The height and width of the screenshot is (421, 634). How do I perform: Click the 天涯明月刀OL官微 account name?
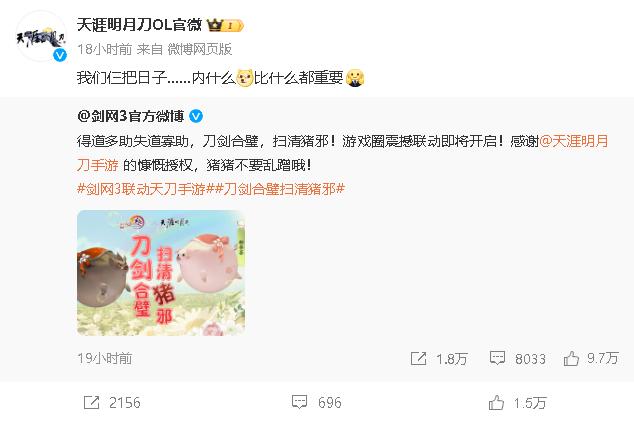tap(139, 25)
